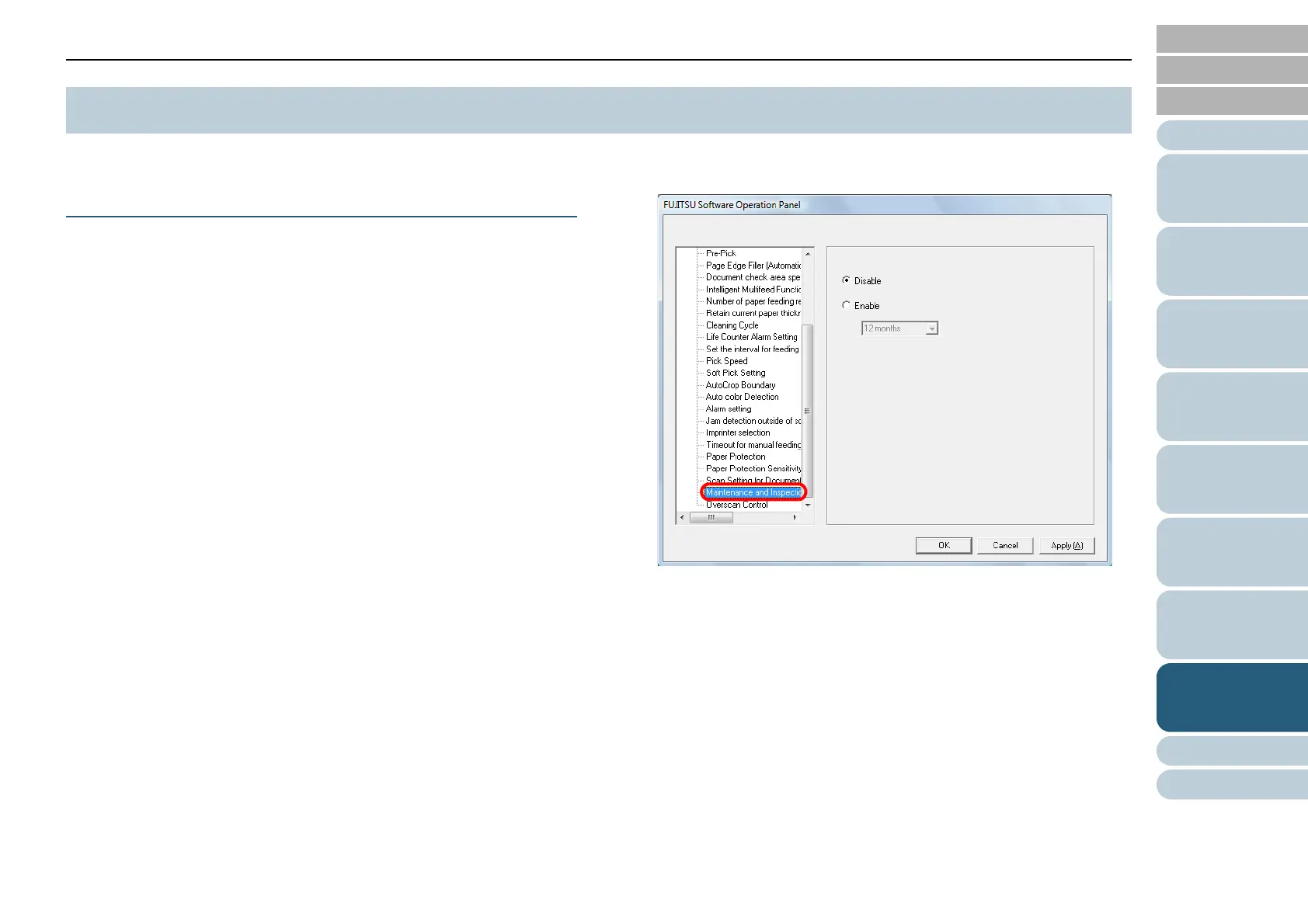Select Overscan Control in the tree
The image size is (1308, 924).
coord(736,505)
